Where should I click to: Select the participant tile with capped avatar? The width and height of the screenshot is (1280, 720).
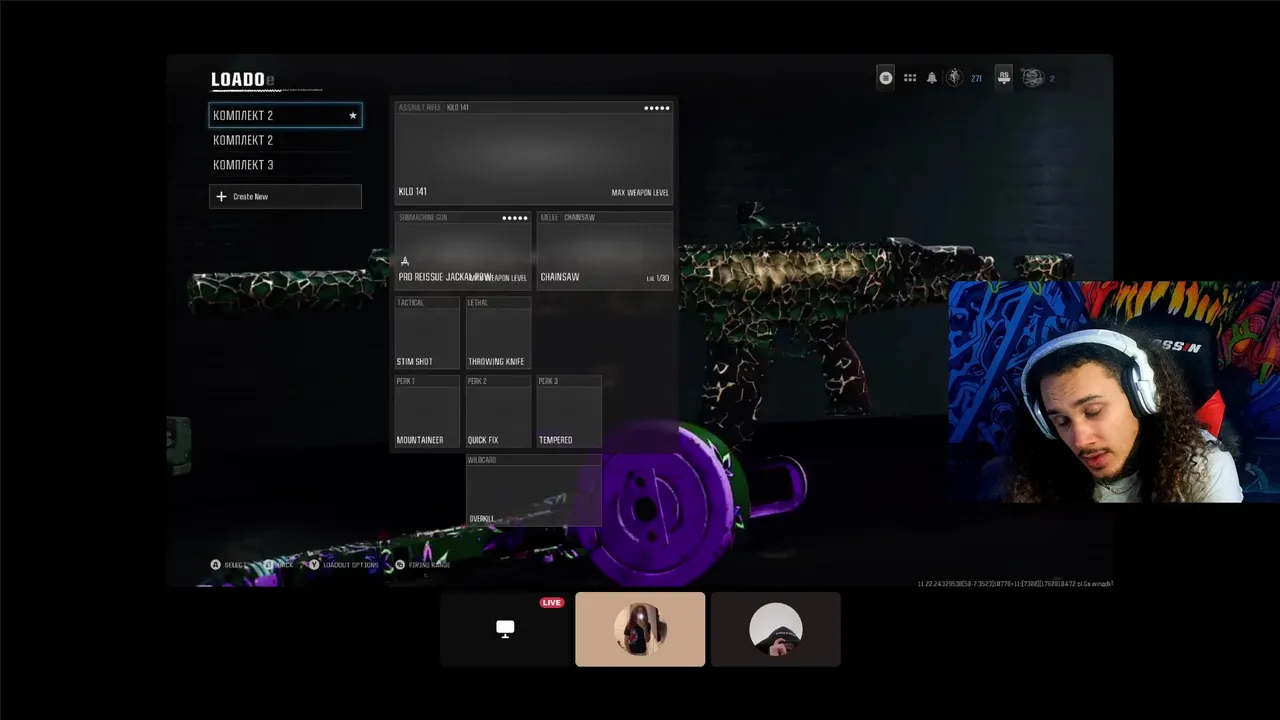(776, 629)
